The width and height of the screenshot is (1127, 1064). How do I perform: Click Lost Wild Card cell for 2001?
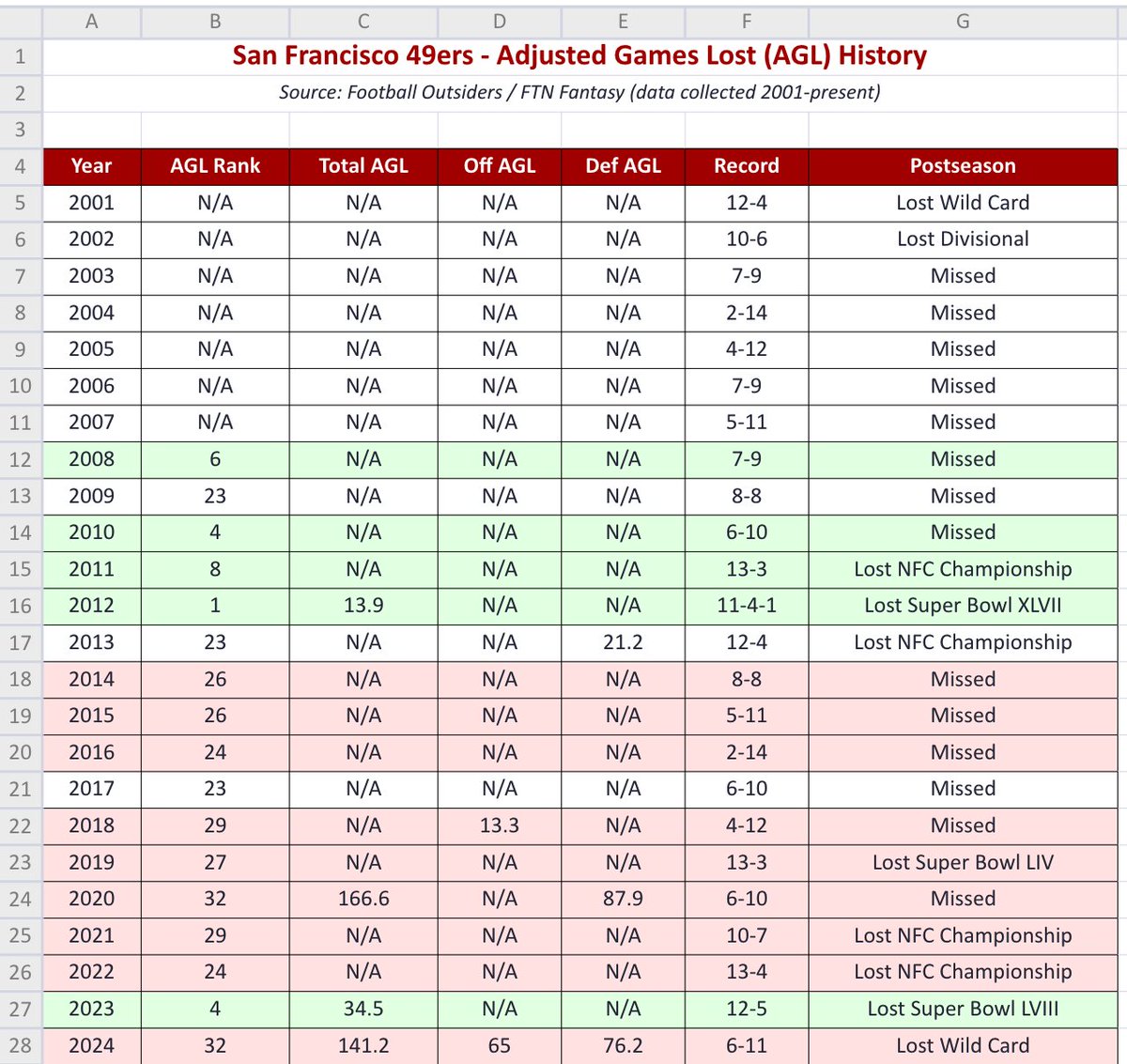click(963, 203)
